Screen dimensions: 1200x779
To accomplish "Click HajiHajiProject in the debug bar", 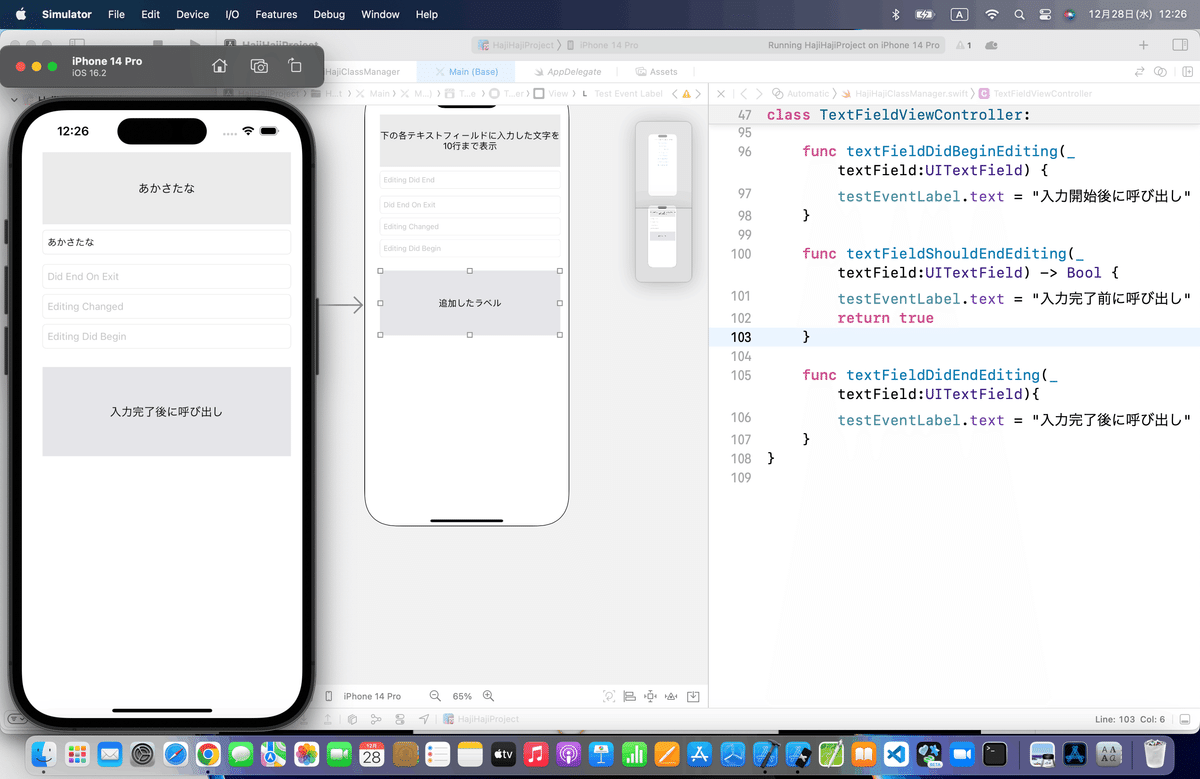I will coord(481,719).
